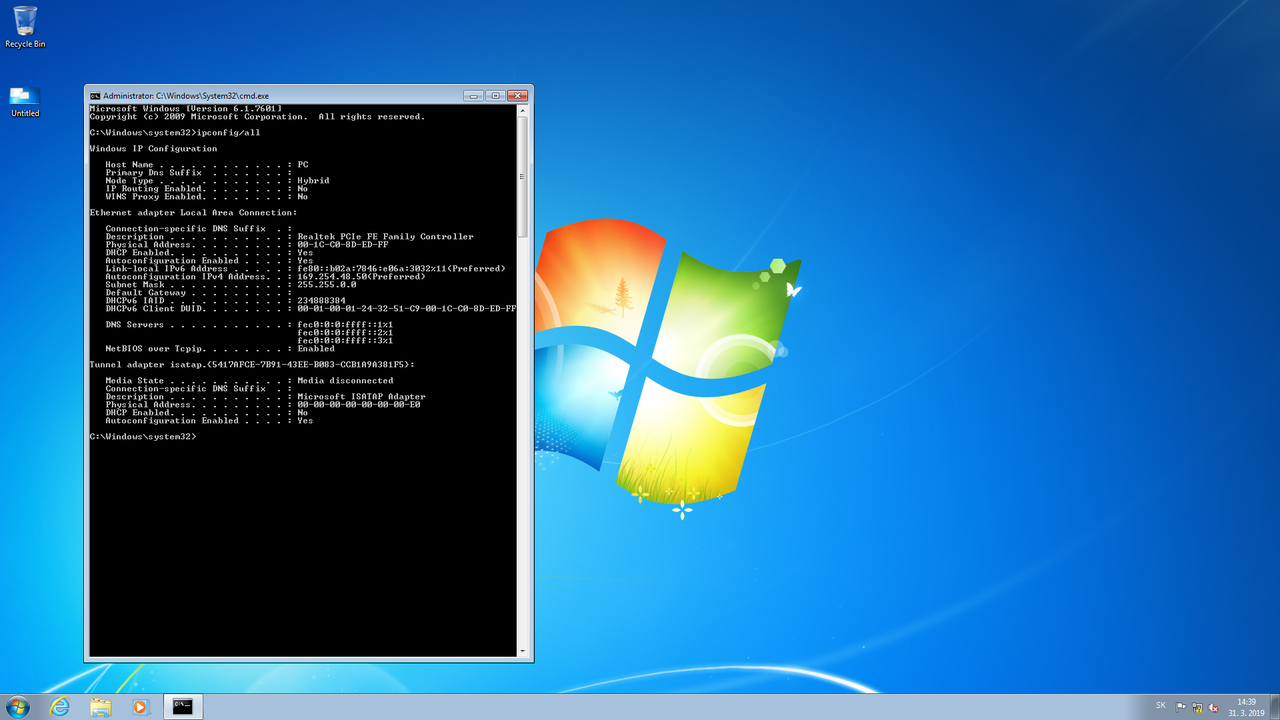This screenshot has width=1280, height=720.
Task: Click the 'Windows IP Configuration' heading
Action: (153, 149)
